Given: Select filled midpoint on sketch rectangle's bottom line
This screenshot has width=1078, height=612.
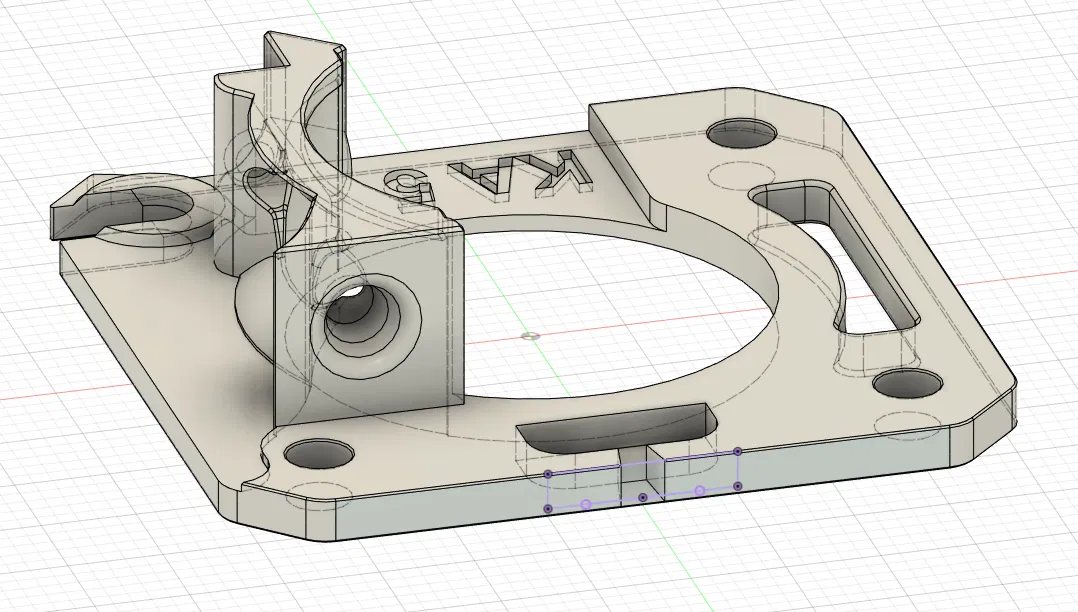Looking at the screenshot, I should (x=642, y=497).
